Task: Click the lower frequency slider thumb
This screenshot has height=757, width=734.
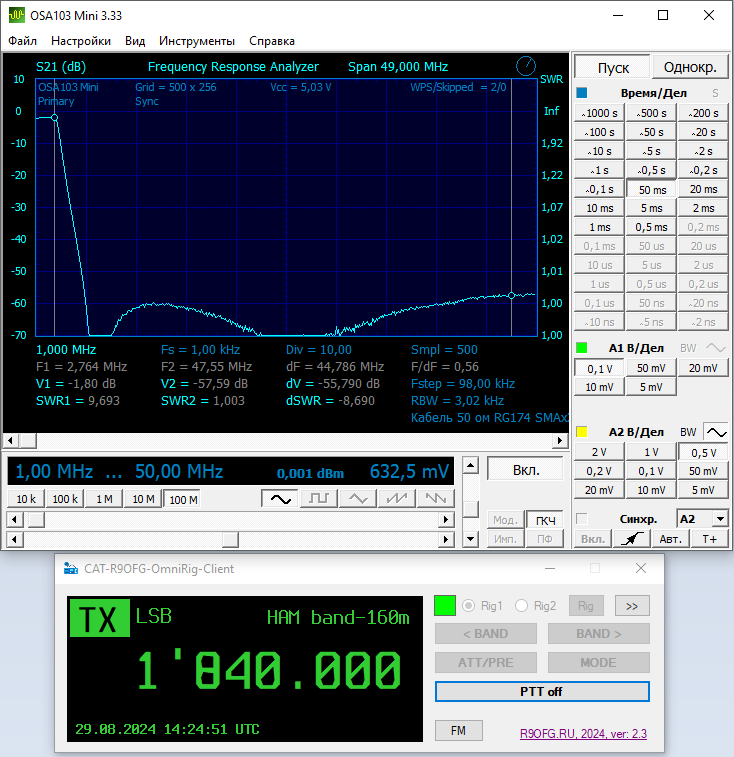Action: tap(230, 539)
